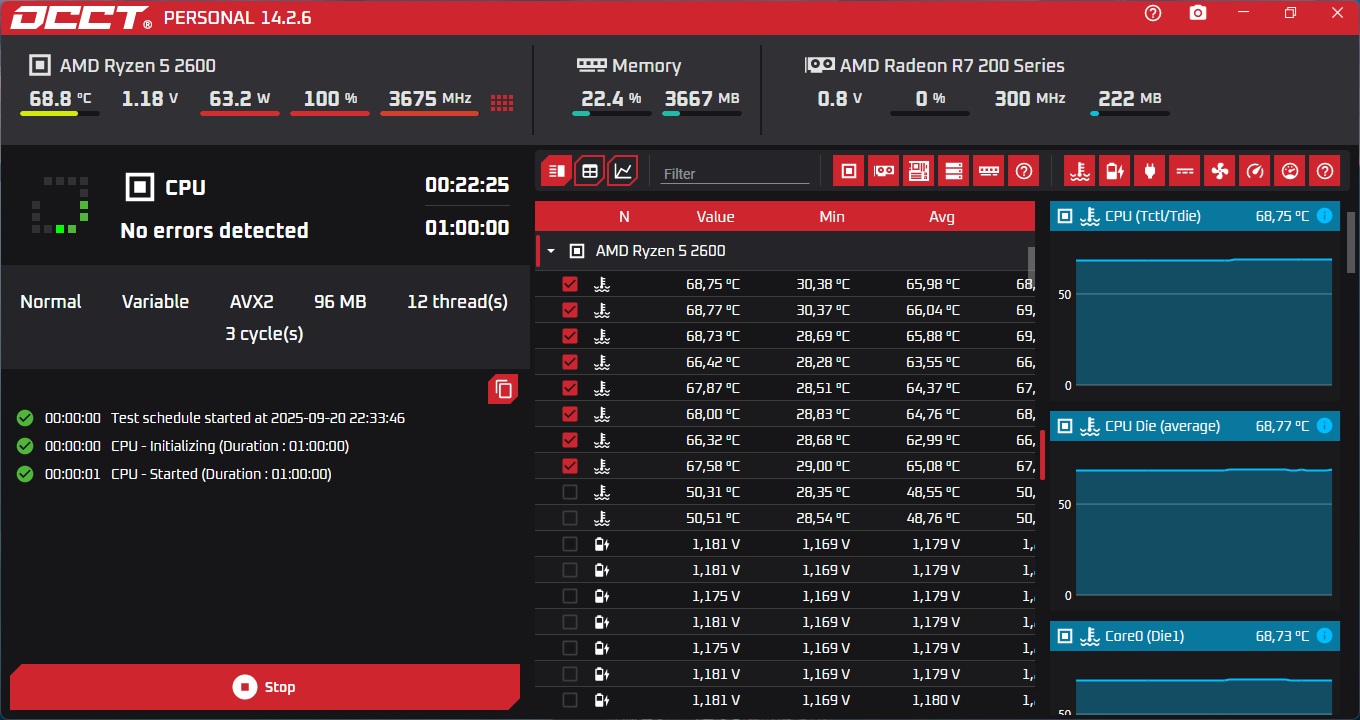The width and height of the screenshot is (1360, 720).
Task: Select the AMD Ryzen 5 2600 header title
Action: click(138, 66)
